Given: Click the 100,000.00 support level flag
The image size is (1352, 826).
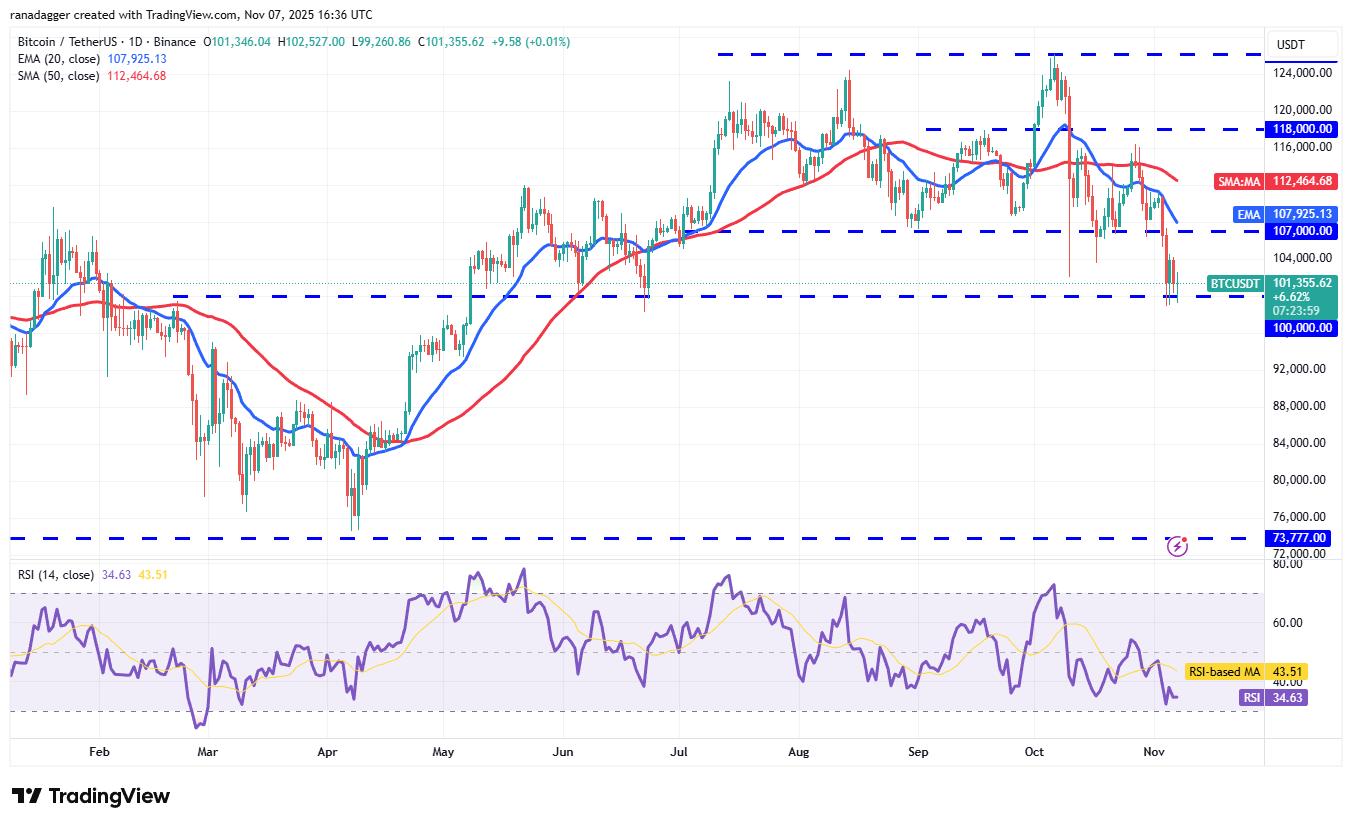Looking at the screenshot, I should (x=1300, y=328).
